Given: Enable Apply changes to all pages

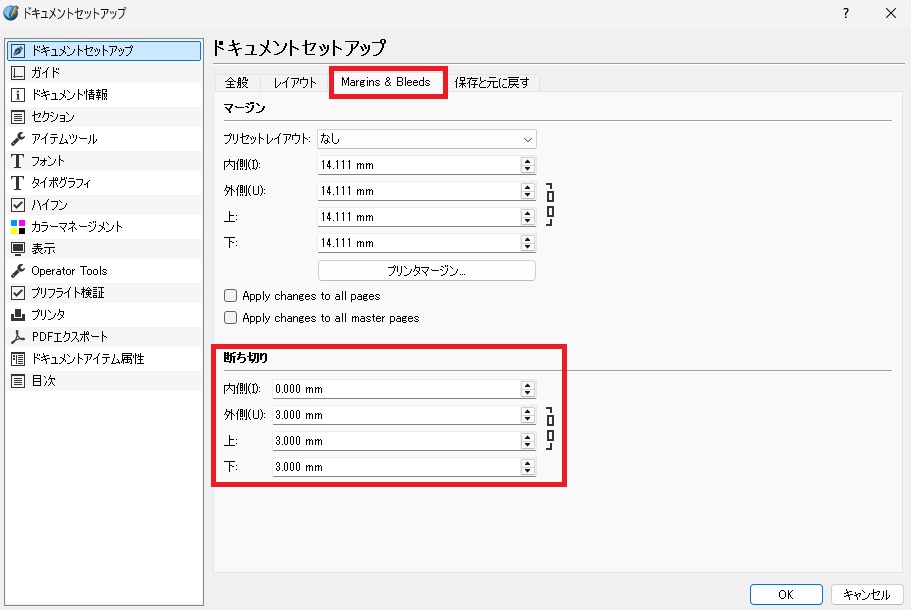Looking at the screenshot, I should click(231, 296).
